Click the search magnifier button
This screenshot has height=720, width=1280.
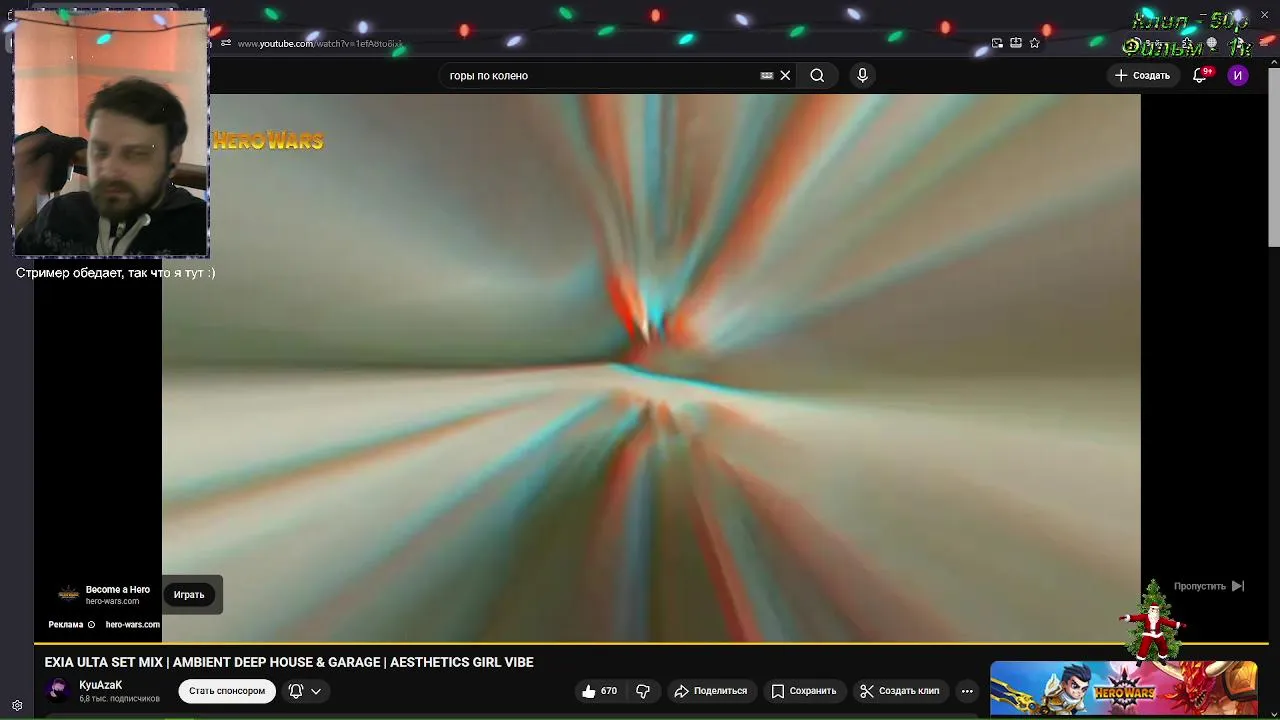coord(817,75)
